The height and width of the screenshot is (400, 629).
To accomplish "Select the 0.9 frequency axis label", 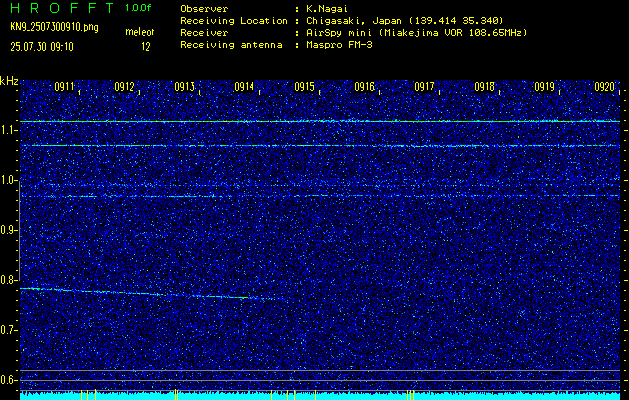I will pos(8,230).
